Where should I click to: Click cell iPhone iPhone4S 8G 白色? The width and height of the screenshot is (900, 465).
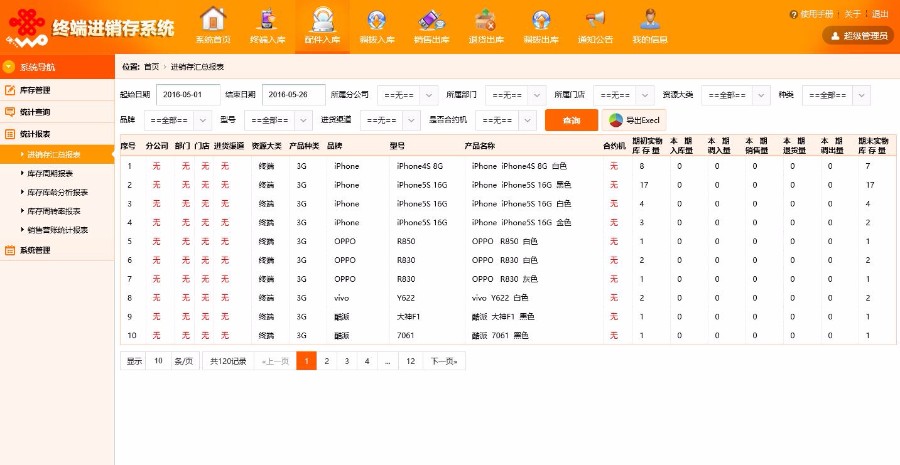click(519, 166)
